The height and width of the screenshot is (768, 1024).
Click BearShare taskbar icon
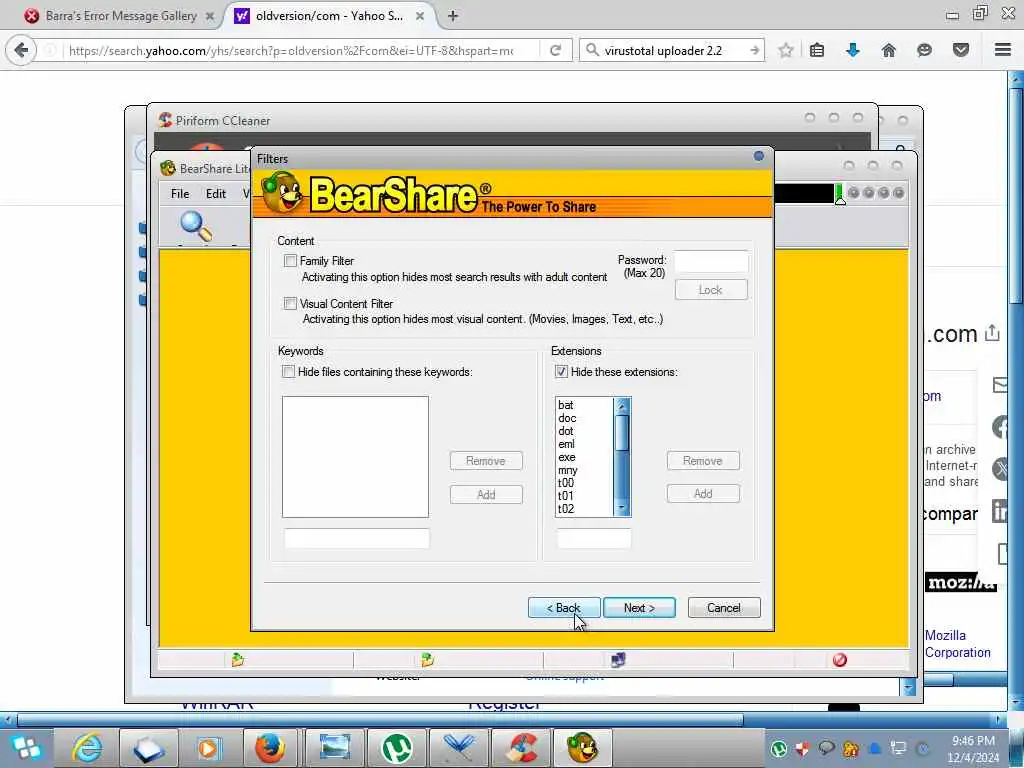(582, 747)
